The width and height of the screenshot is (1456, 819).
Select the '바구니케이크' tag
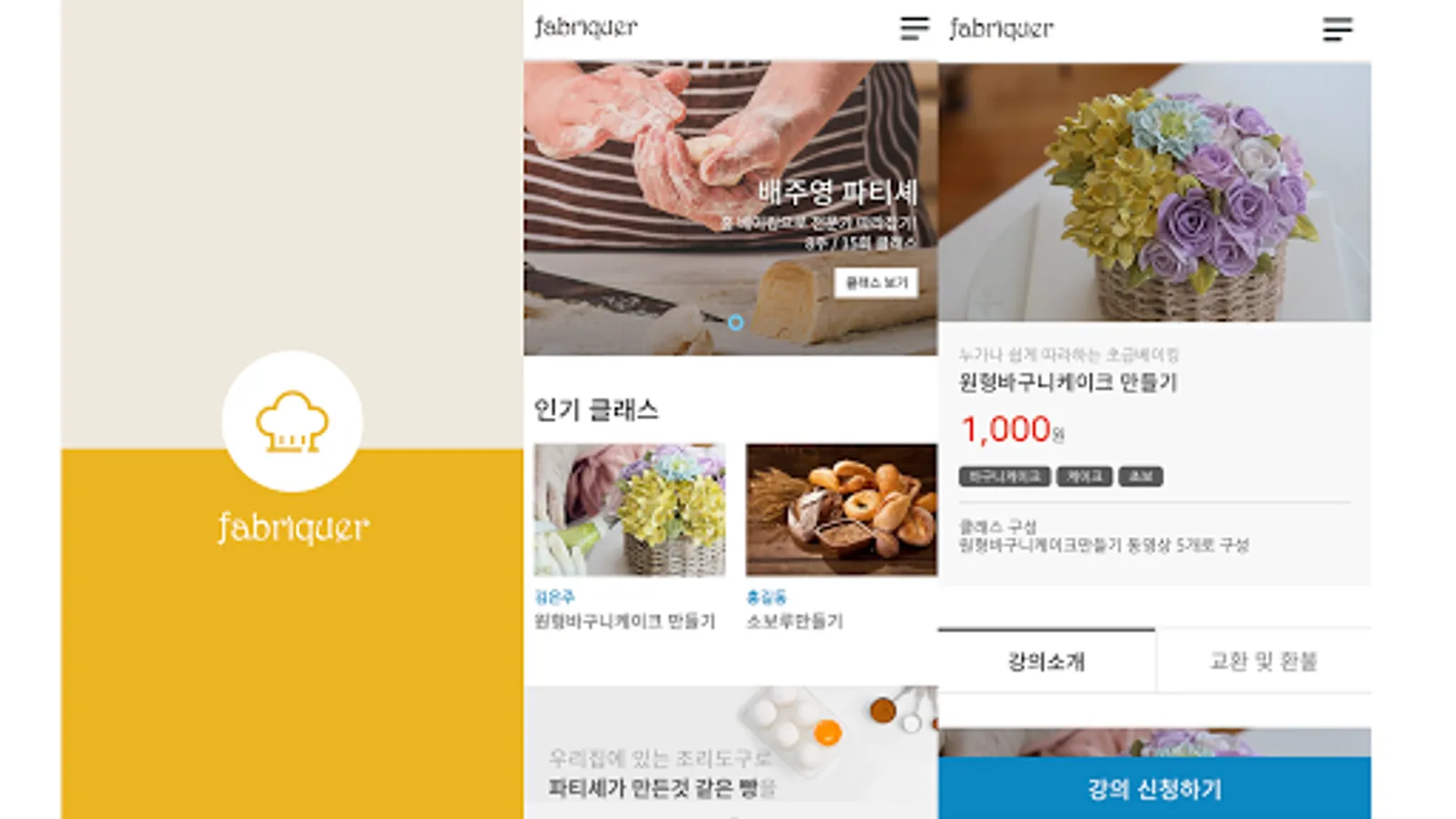coord(1005,477)
